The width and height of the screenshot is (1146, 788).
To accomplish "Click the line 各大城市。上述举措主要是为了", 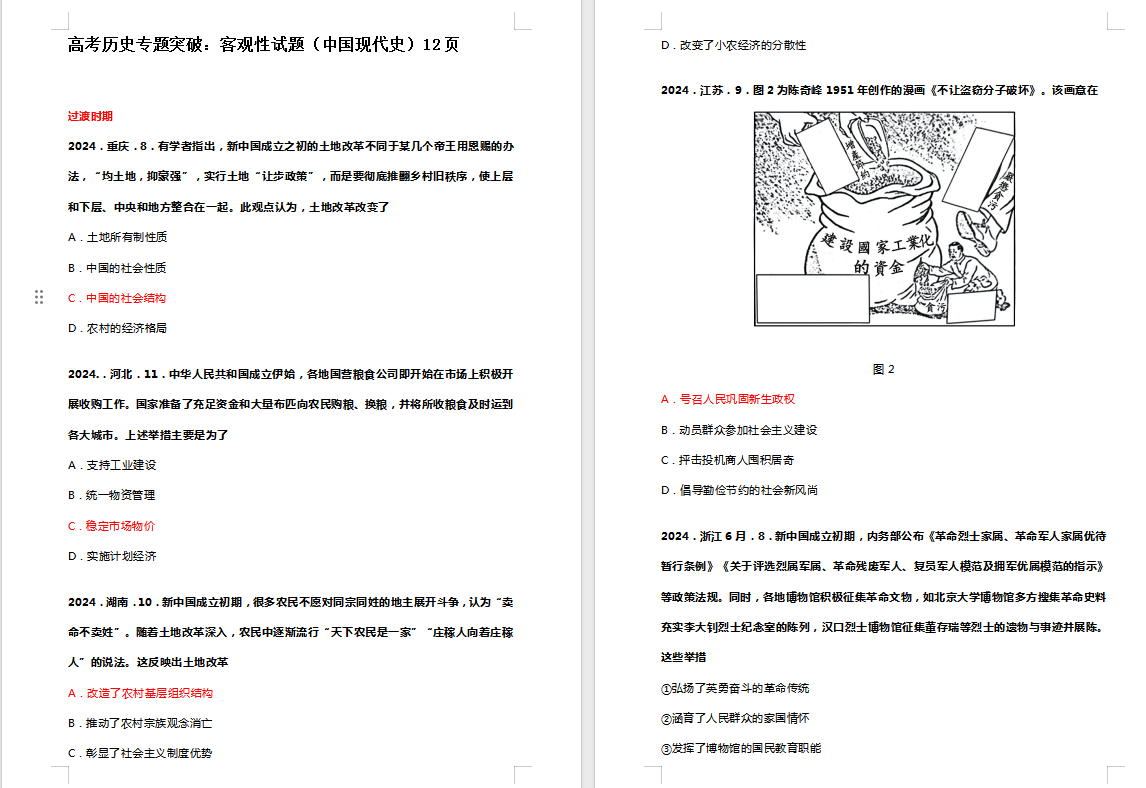I will 148,435.
